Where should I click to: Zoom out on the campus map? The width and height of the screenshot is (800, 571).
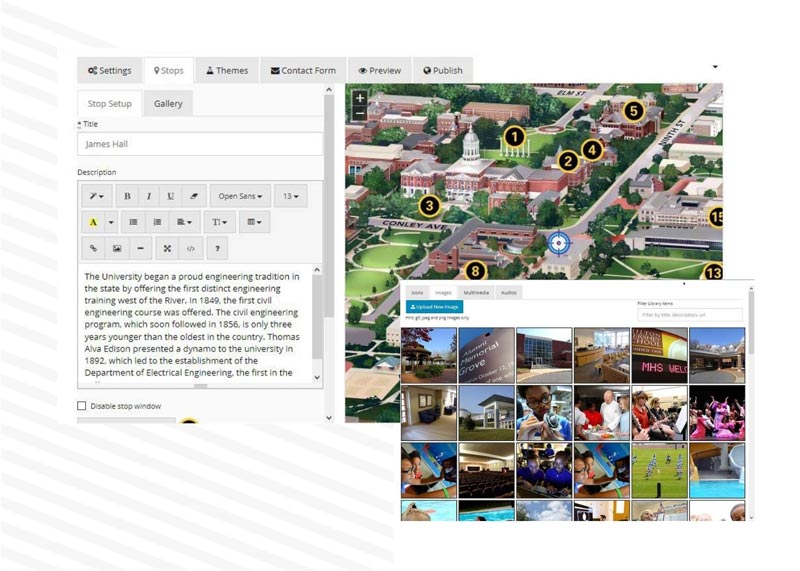pyautogui.click(x=360, y=113)
